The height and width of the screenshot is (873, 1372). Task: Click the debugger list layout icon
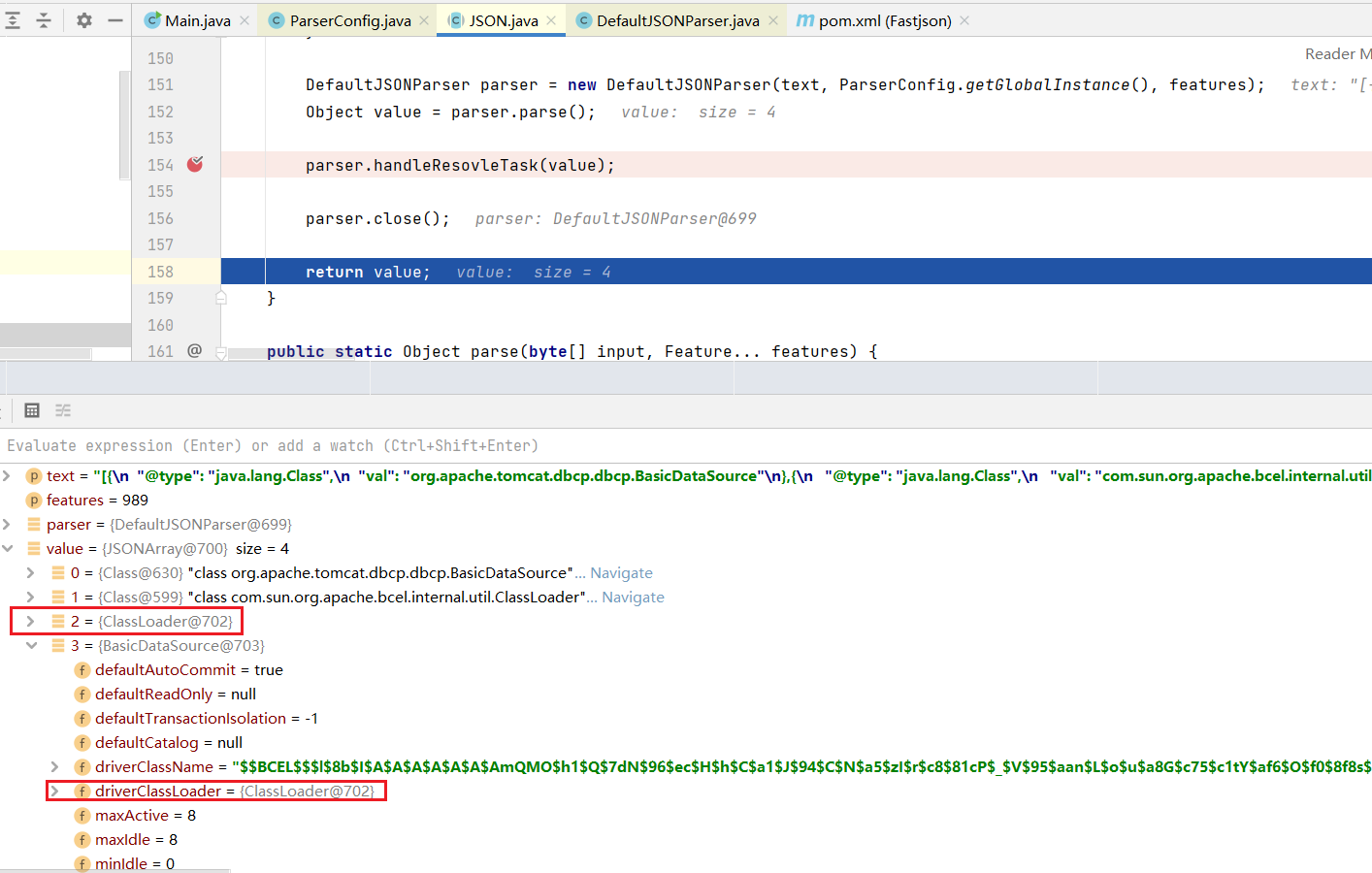coord(63,410)
